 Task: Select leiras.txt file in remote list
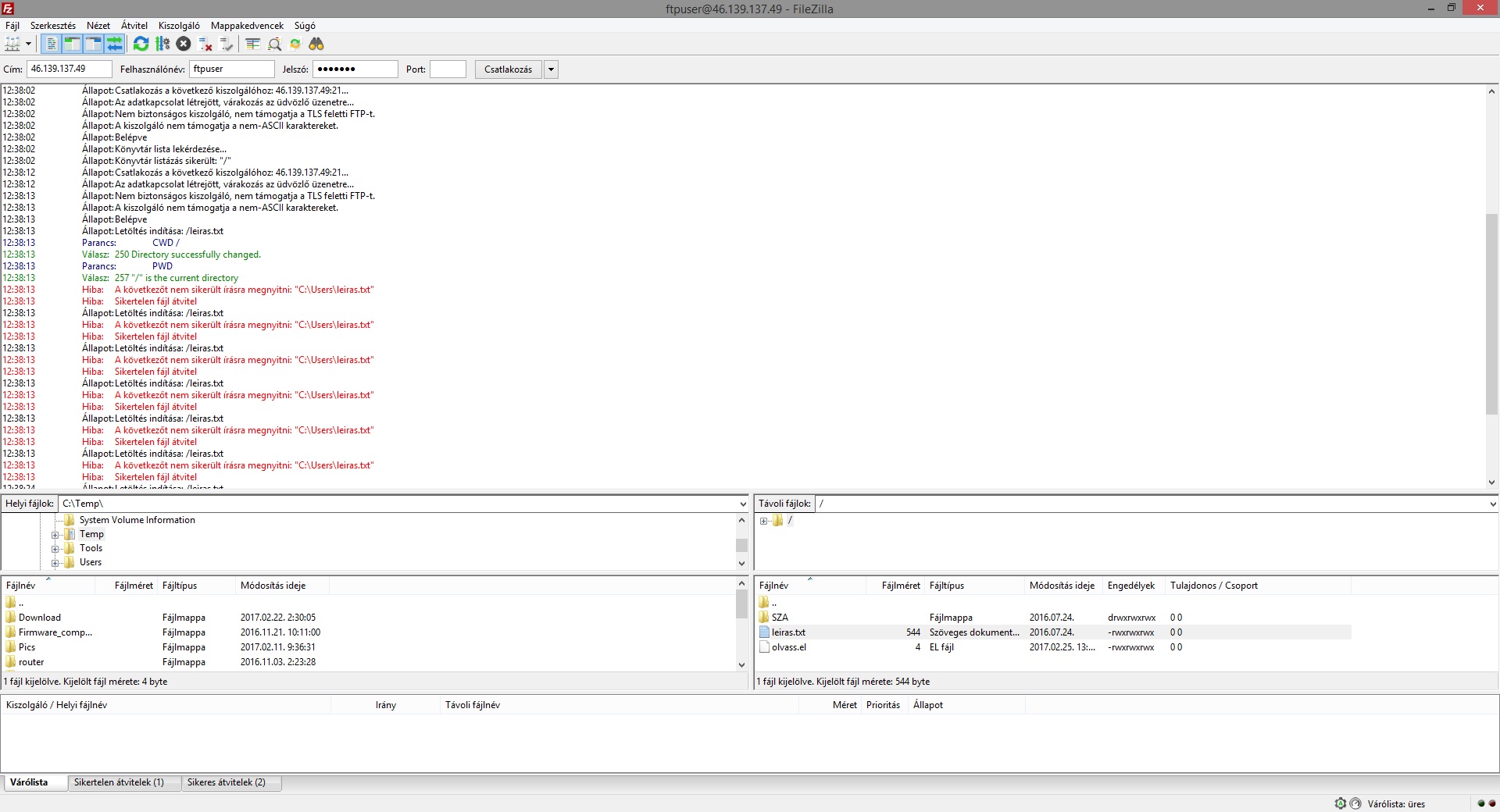point(788,632)
